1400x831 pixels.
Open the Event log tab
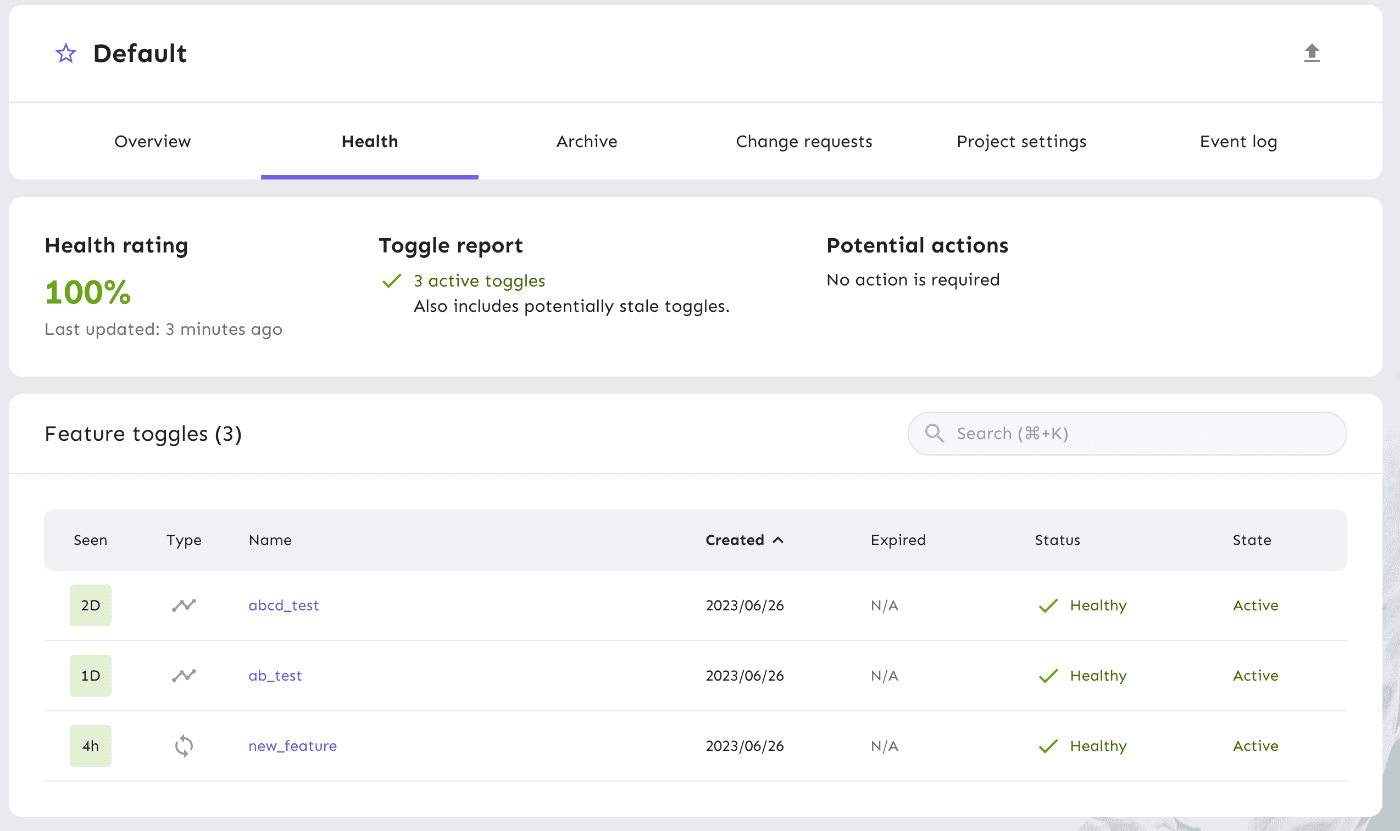pyautogui.click(x=1238, y=142)
